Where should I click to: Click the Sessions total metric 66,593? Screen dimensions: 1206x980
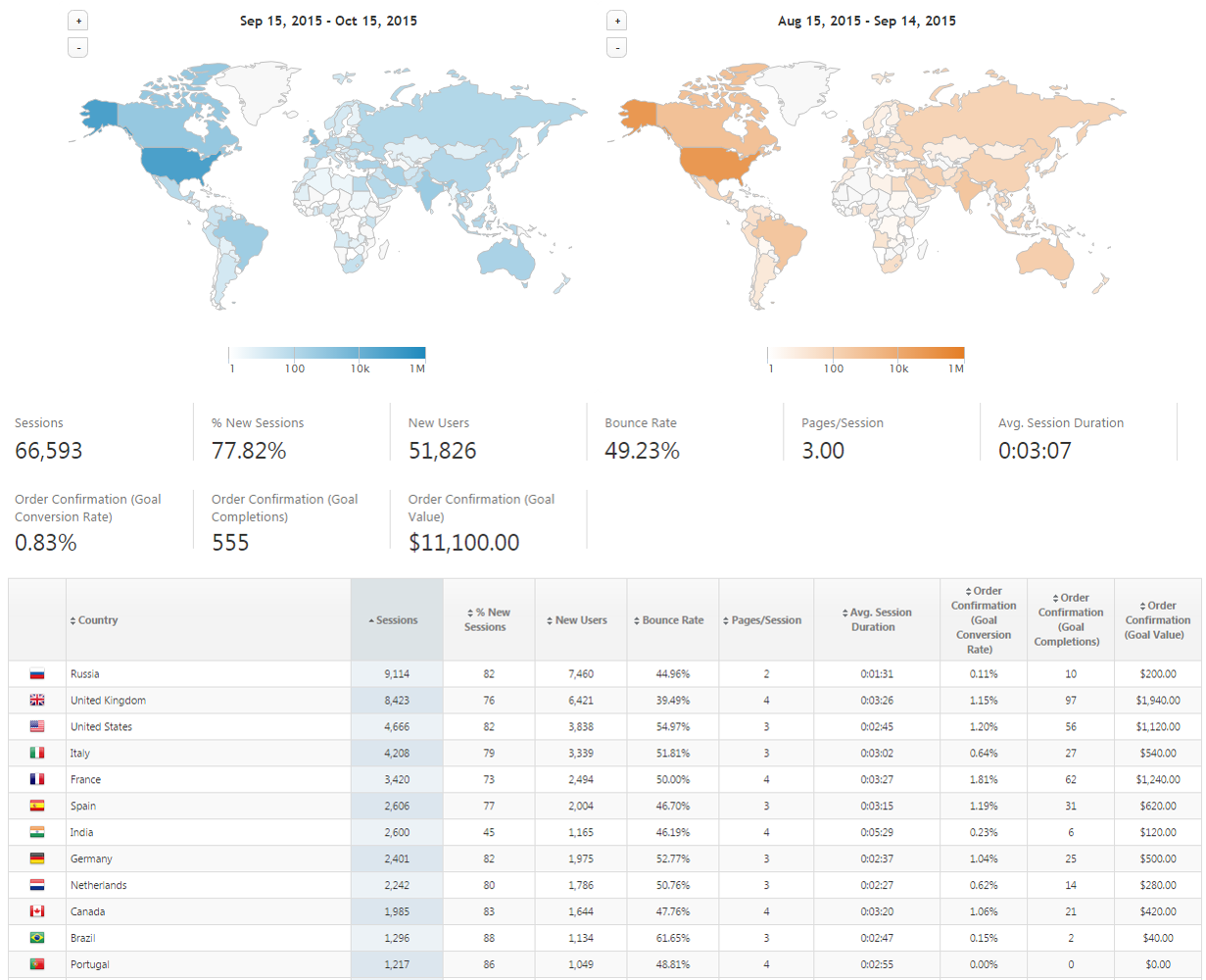(49, 451)
